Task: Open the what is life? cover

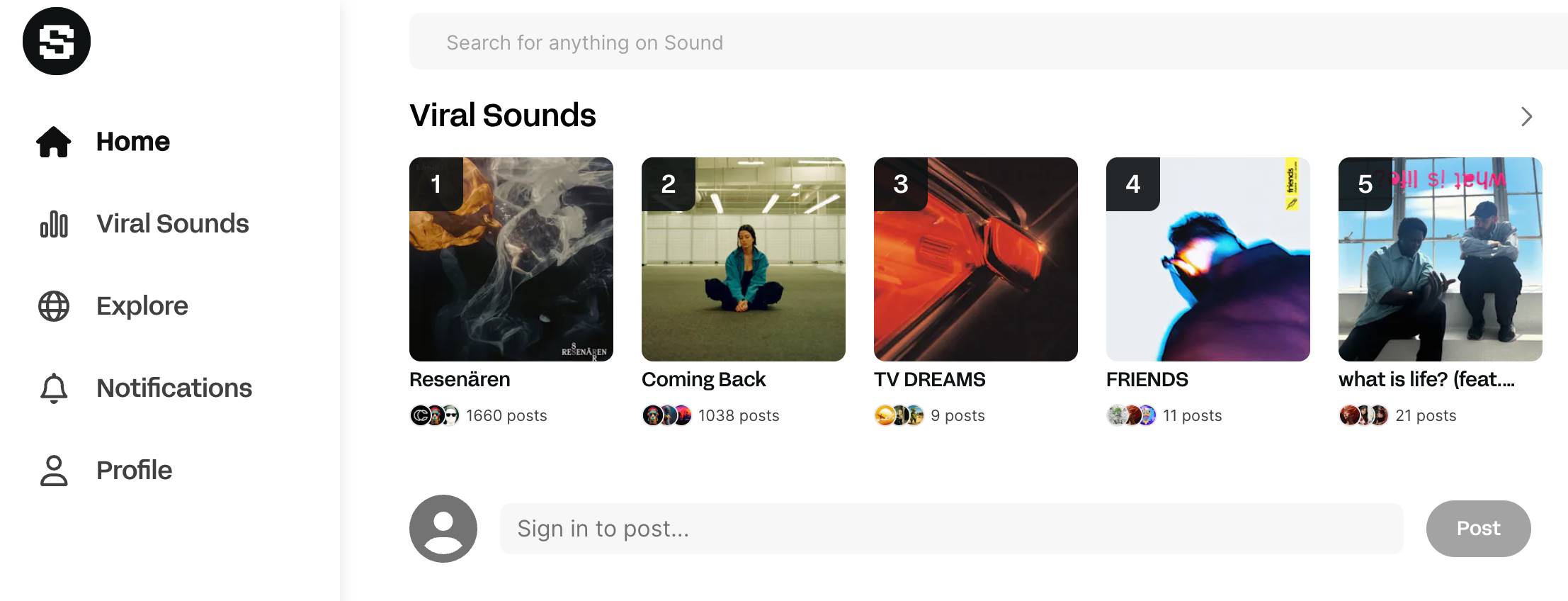Action: coord(1441,259)
